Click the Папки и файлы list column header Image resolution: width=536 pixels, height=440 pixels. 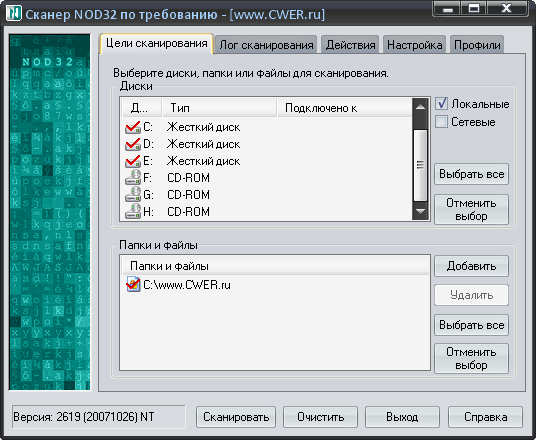(275, 266)
